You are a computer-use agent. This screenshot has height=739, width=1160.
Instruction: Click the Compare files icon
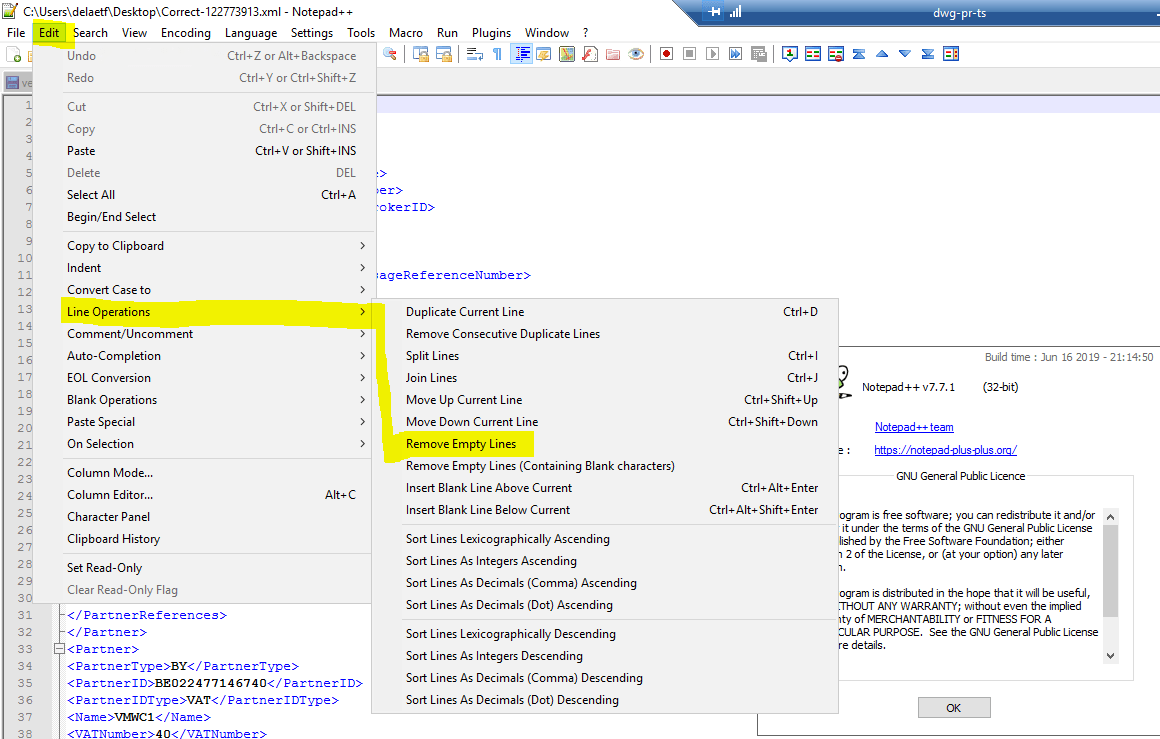(813, 54)
